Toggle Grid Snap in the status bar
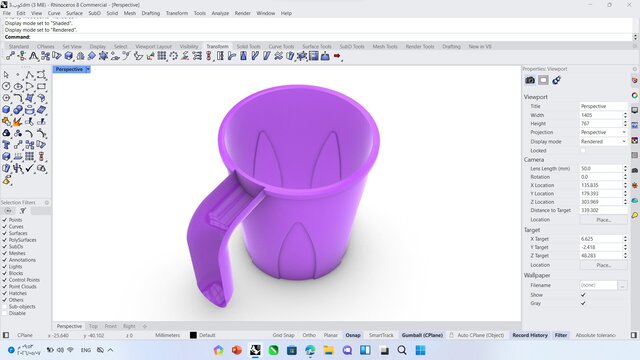Image resolution: width=640 pixels, height=360 pixels. pos(283,335)
